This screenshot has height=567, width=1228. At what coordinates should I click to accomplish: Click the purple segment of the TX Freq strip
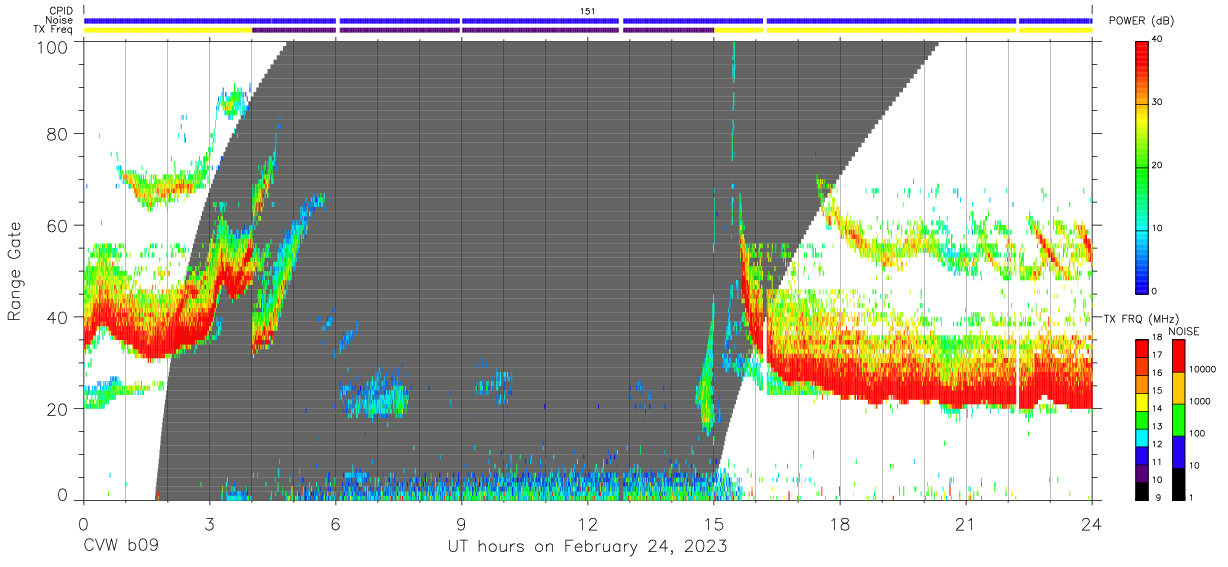pyautogui.click(x=483, y=30)
